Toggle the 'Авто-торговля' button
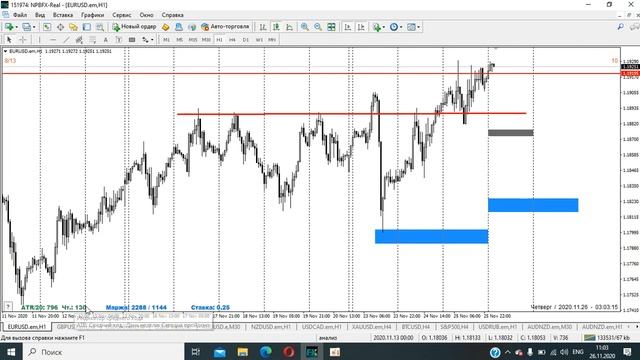The image size is (640, 360). (x=225, y=27)
